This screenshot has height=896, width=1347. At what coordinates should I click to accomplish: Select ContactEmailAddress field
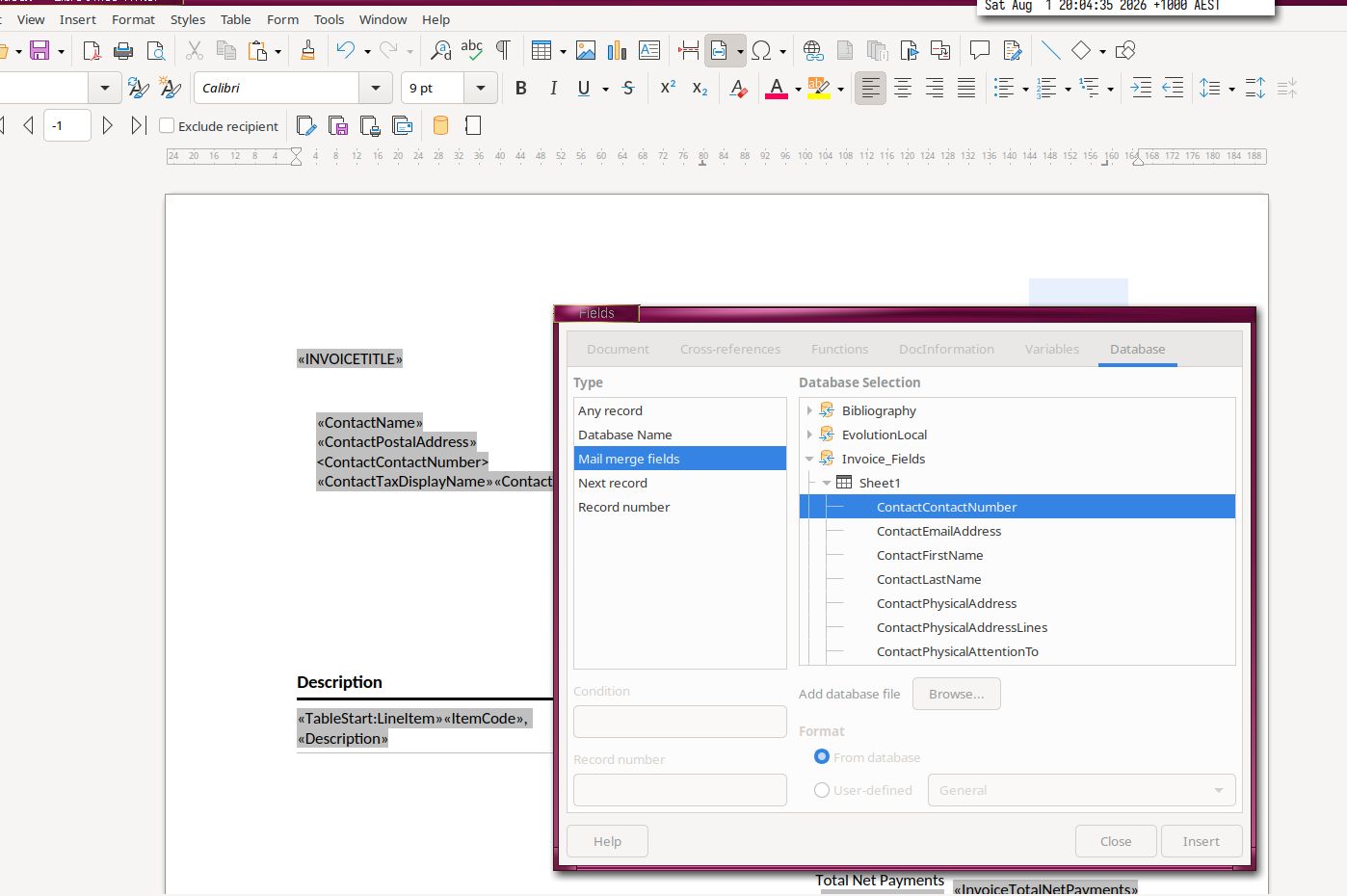click(1017, 531)
